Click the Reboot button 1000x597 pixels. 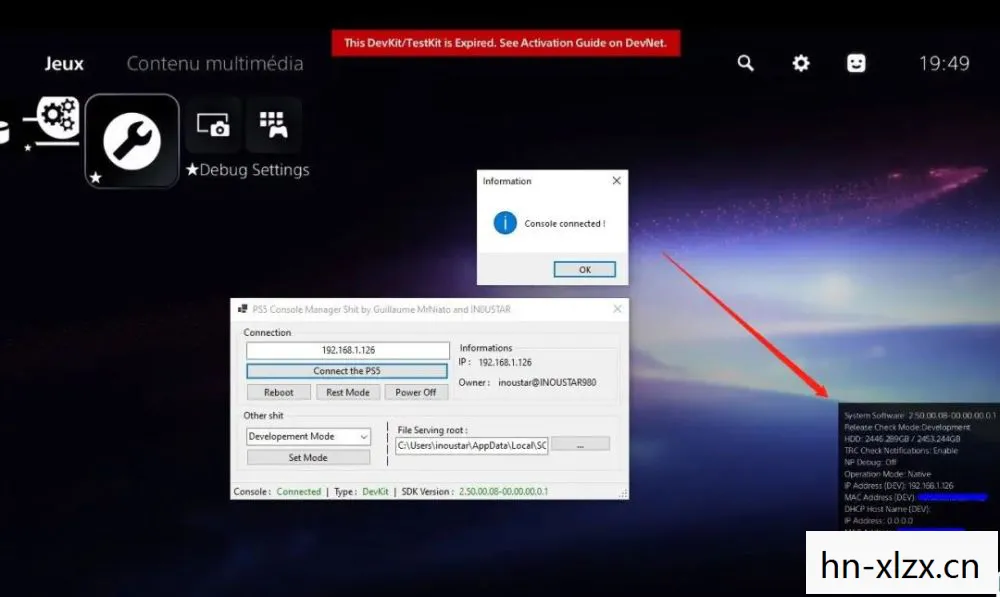(279, 392)
